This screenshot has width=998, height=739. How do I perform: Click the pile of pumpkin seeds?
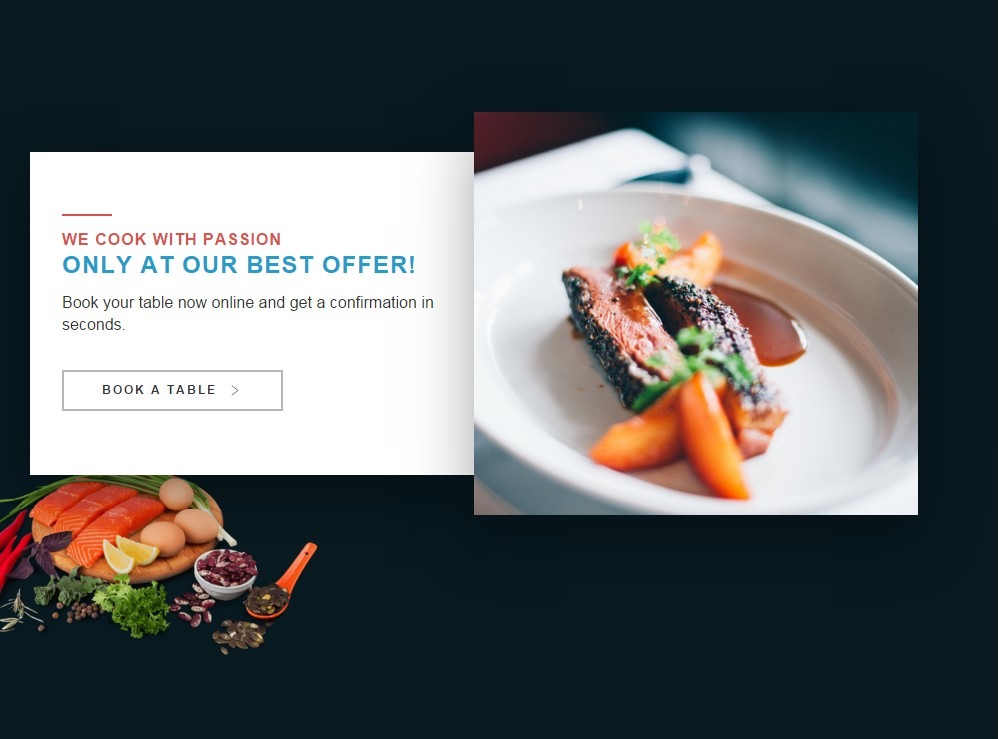point(240,635)
